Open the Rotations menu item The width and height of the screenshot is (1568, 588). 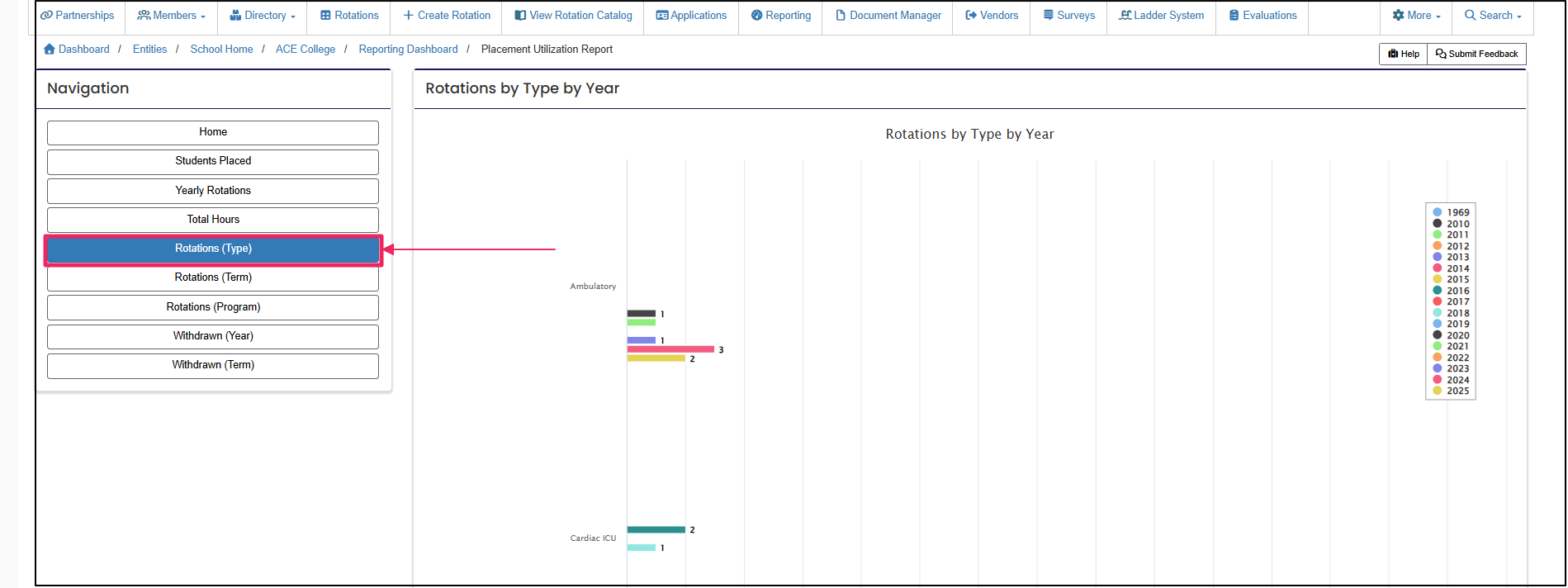348,16
